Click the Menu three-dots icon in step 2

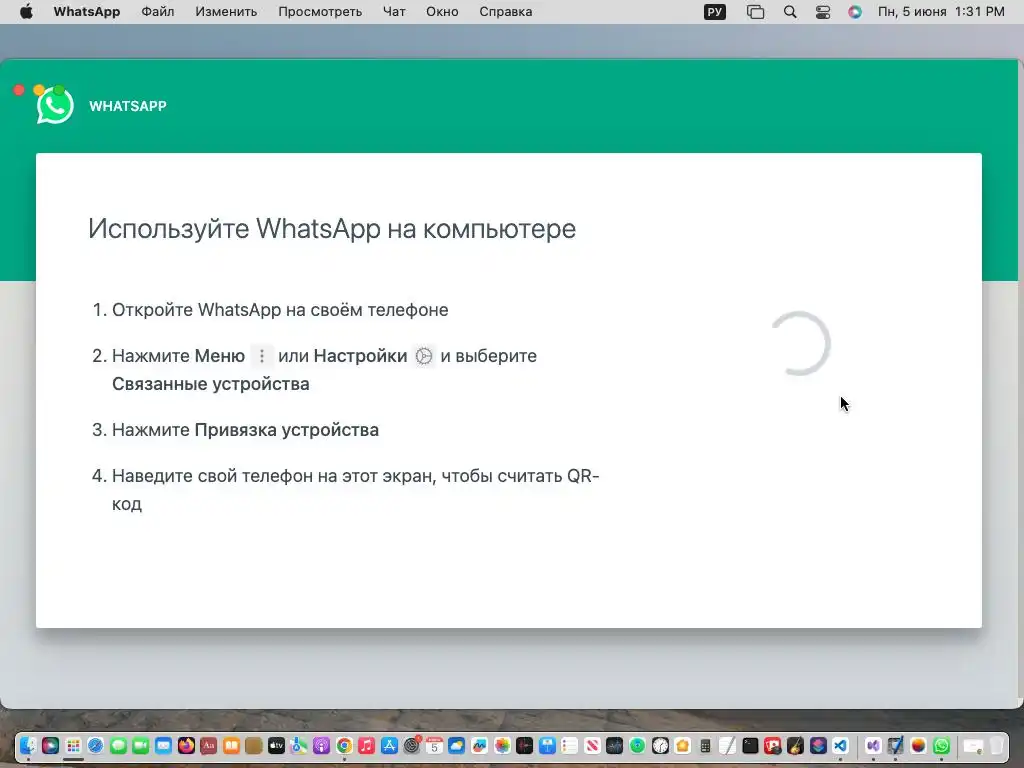click(x=262, y=356)
